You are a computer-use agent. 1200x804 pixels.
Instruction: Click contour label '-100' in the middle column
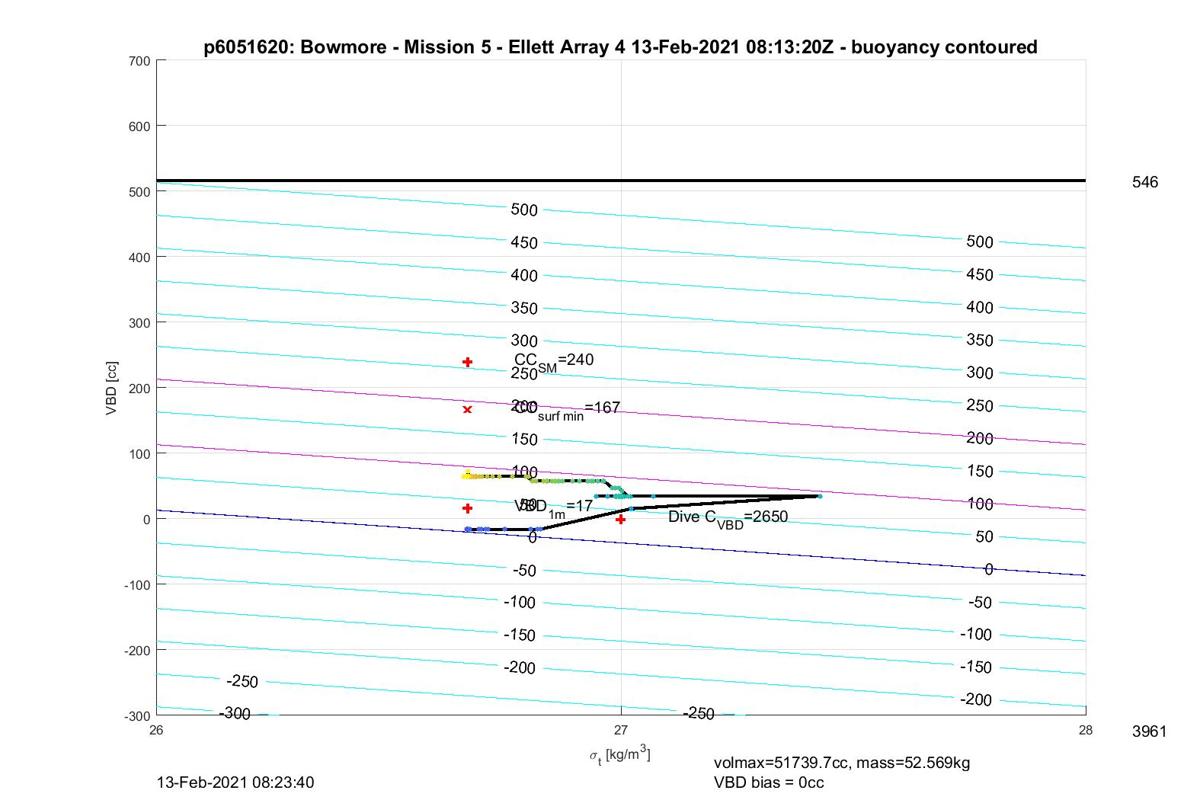pos(520,602)
